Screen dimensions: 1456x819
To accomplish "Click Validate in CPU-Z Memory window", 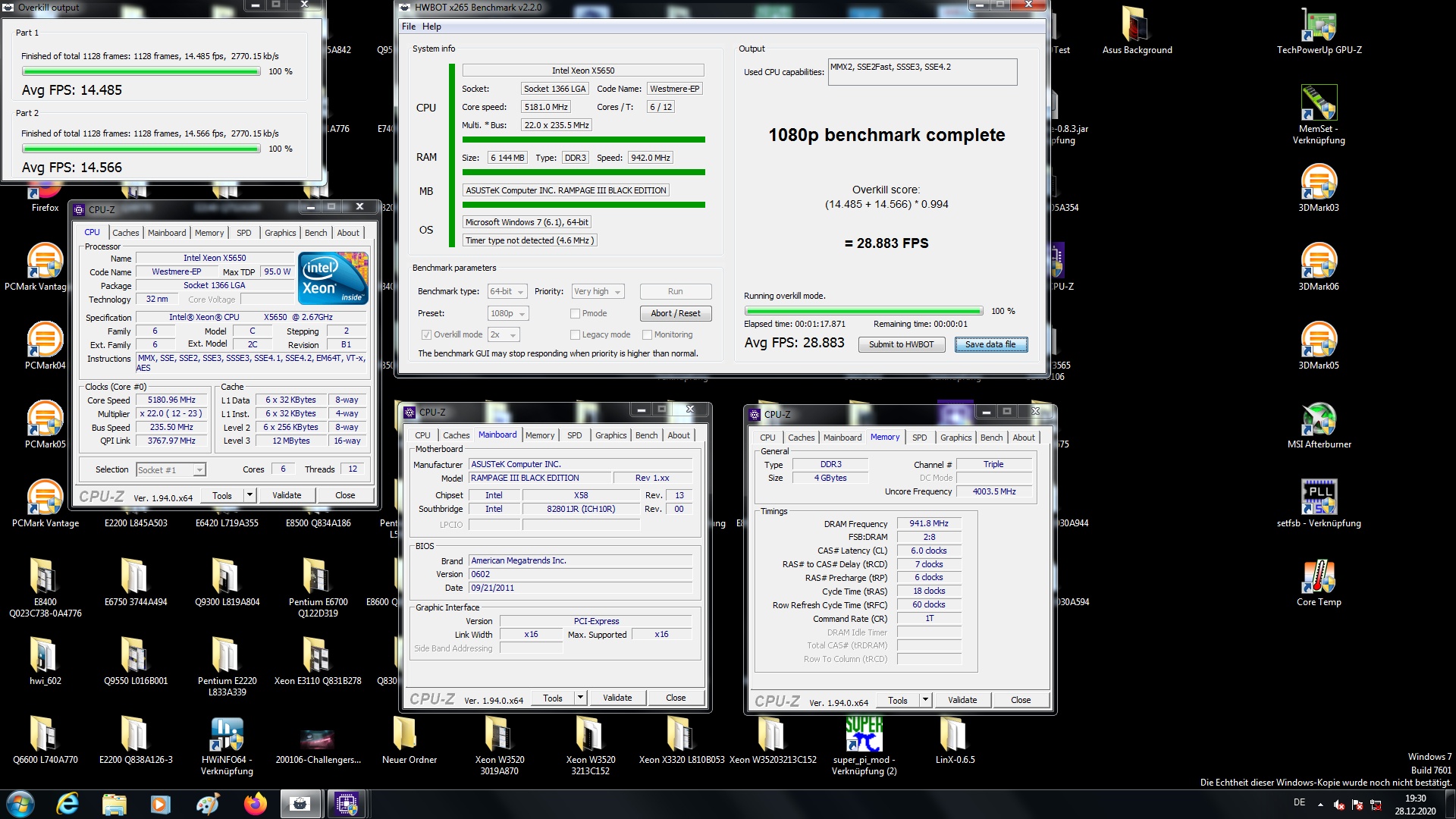I will click(x=962, y=700).
